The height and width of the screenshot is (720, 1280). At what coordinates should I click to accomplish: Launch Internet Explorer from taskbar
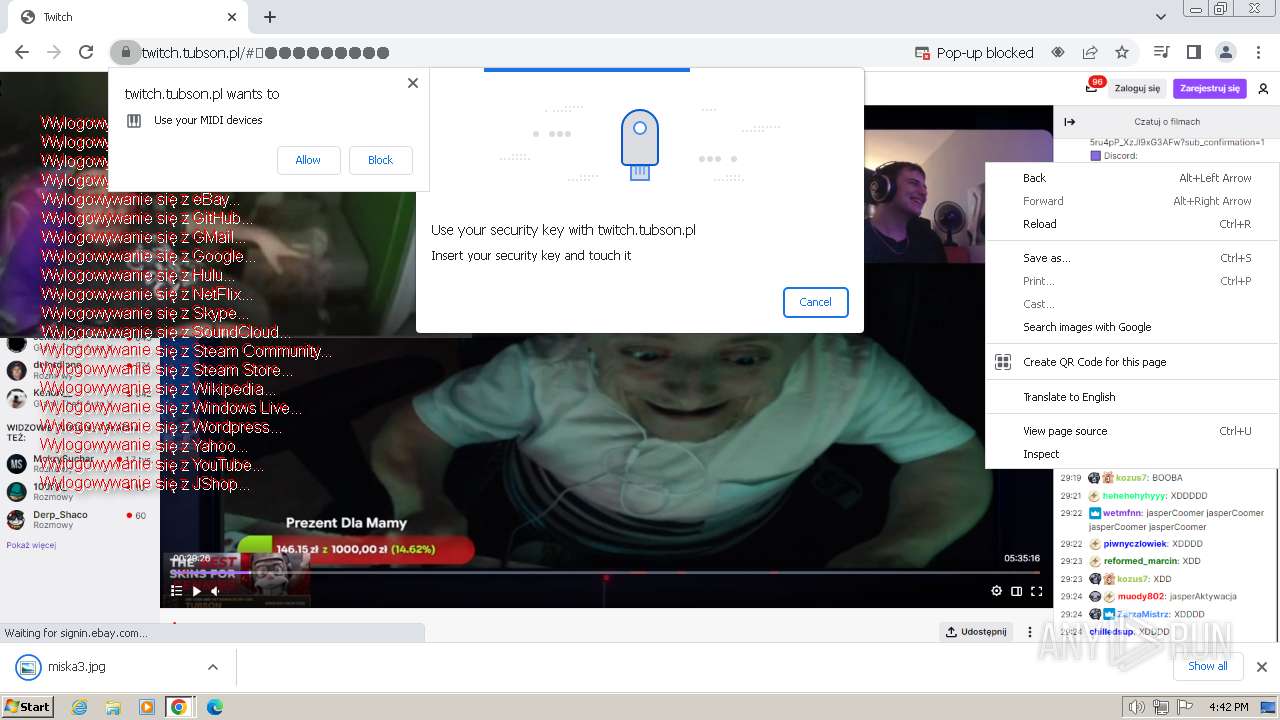(x=80, y=707)
